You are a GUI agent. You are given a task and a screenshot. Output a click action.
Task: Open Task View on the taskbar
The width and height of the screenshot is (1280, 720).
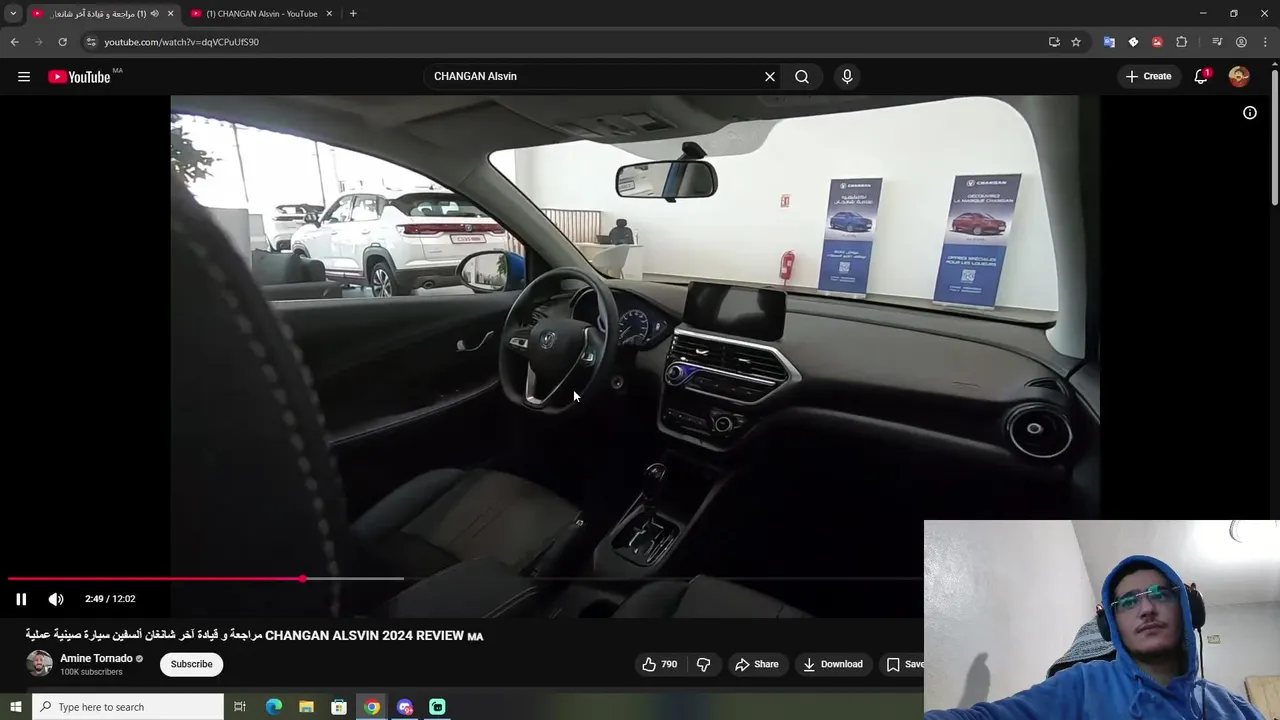click(x=240, y=707)
